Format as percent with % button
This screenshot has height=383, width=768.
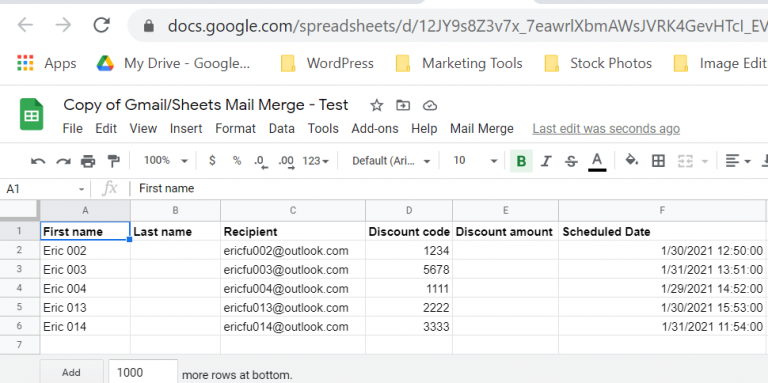237,161
